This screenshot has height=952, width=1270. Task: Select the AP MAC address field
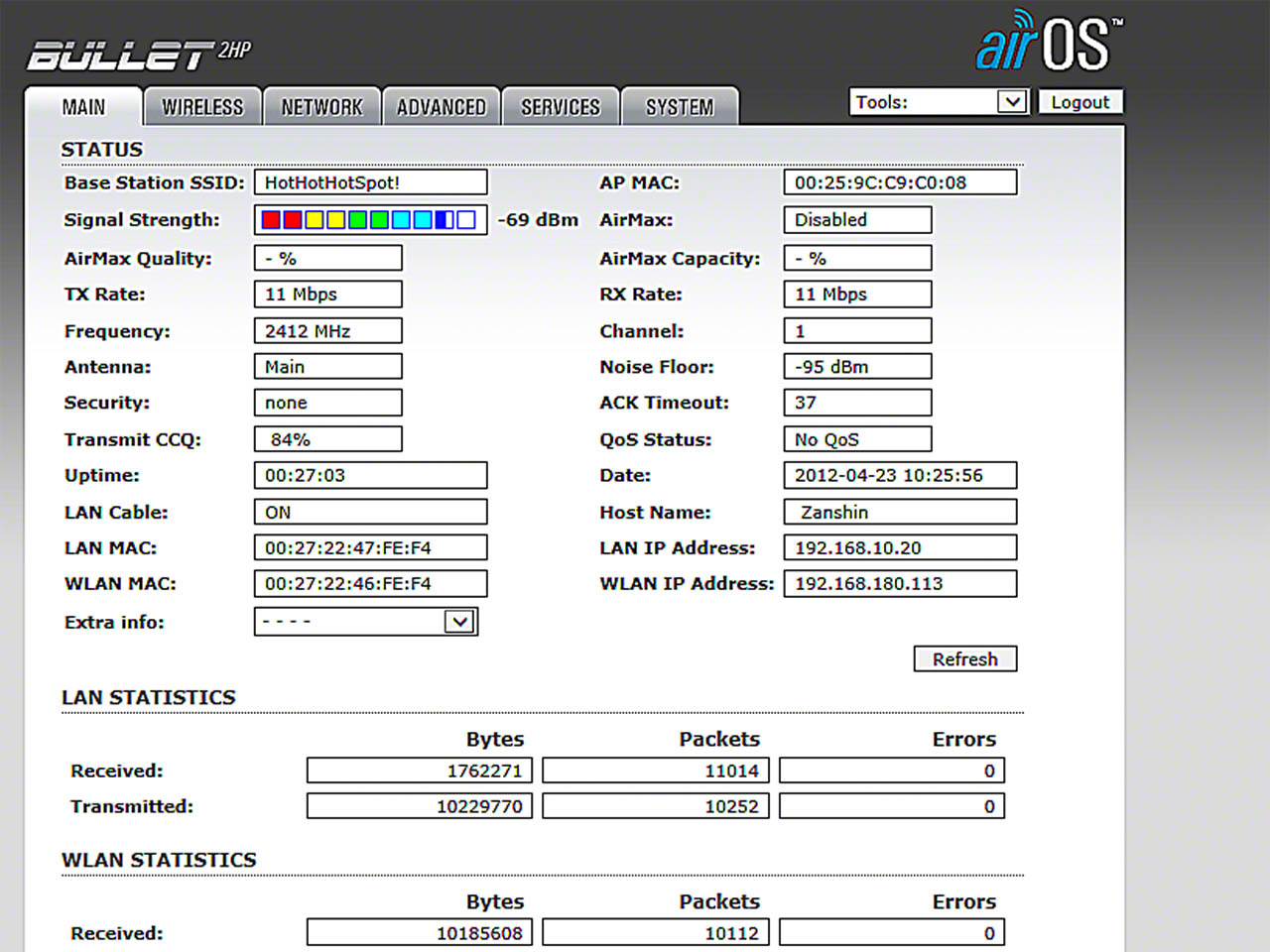tap(900, 182)
